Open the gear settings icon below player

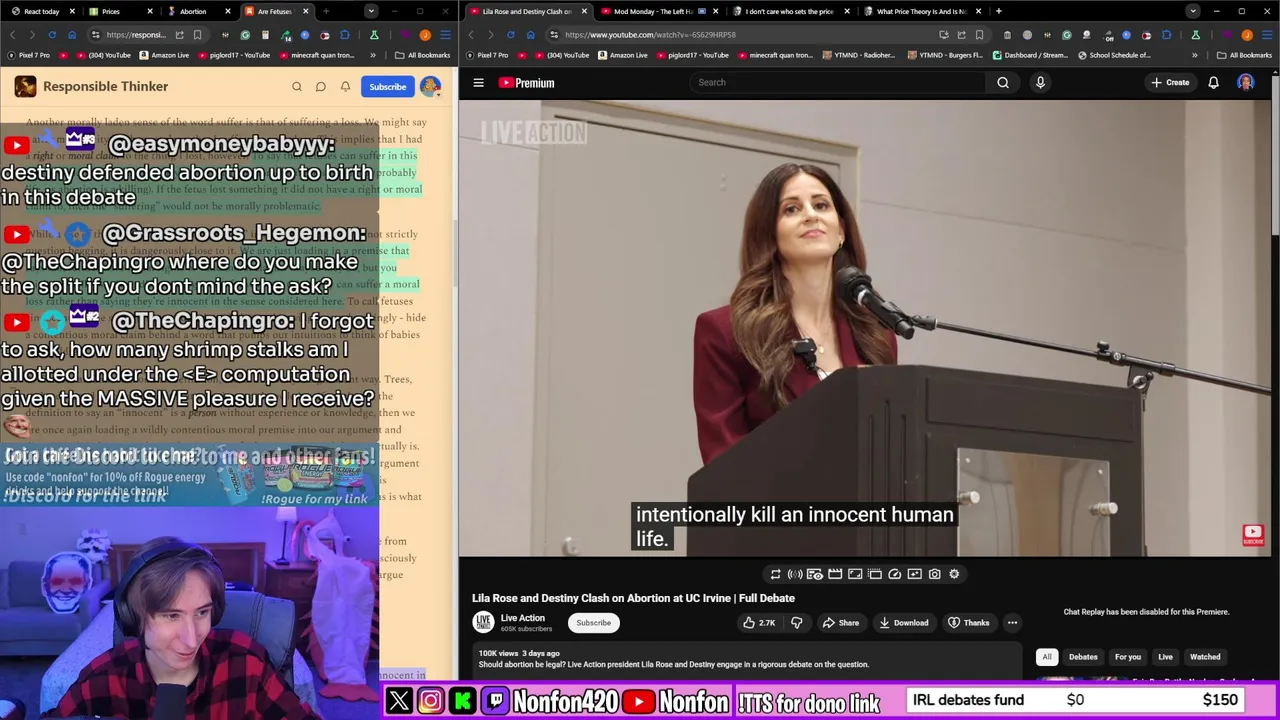[954, 574]
